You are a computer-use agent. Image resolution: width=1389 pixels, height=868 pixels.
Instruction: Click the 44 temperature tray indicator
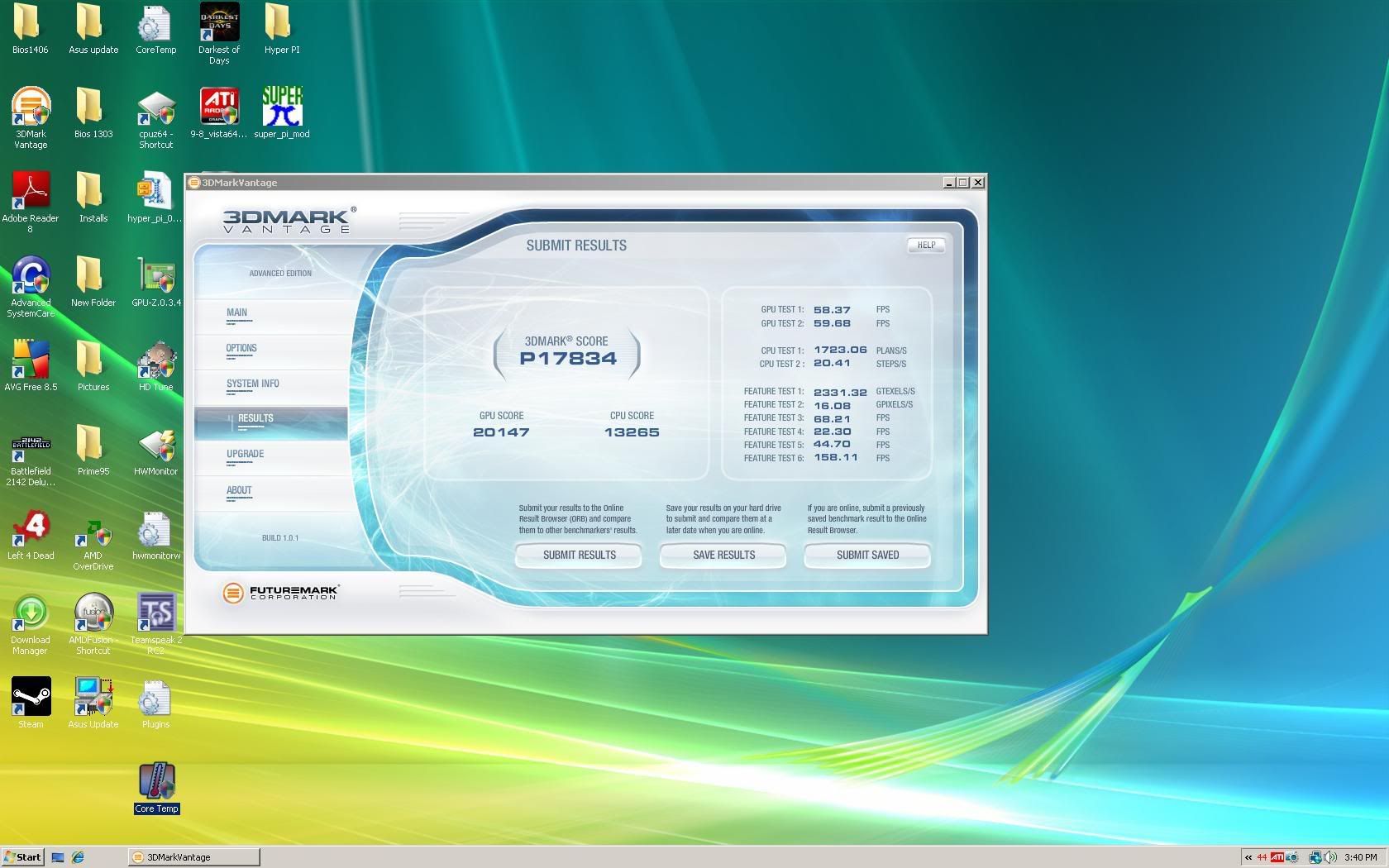coord(1262,857)
